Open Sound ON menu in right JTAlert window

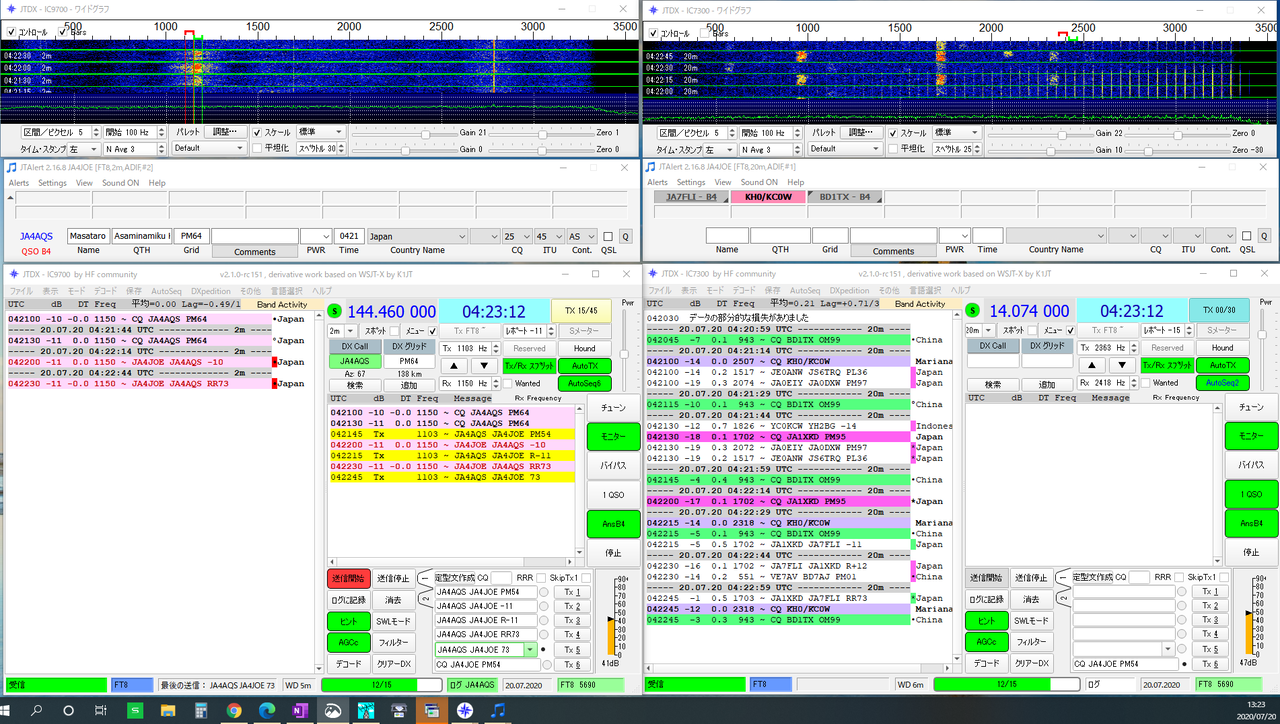click(x=759, y=183)
